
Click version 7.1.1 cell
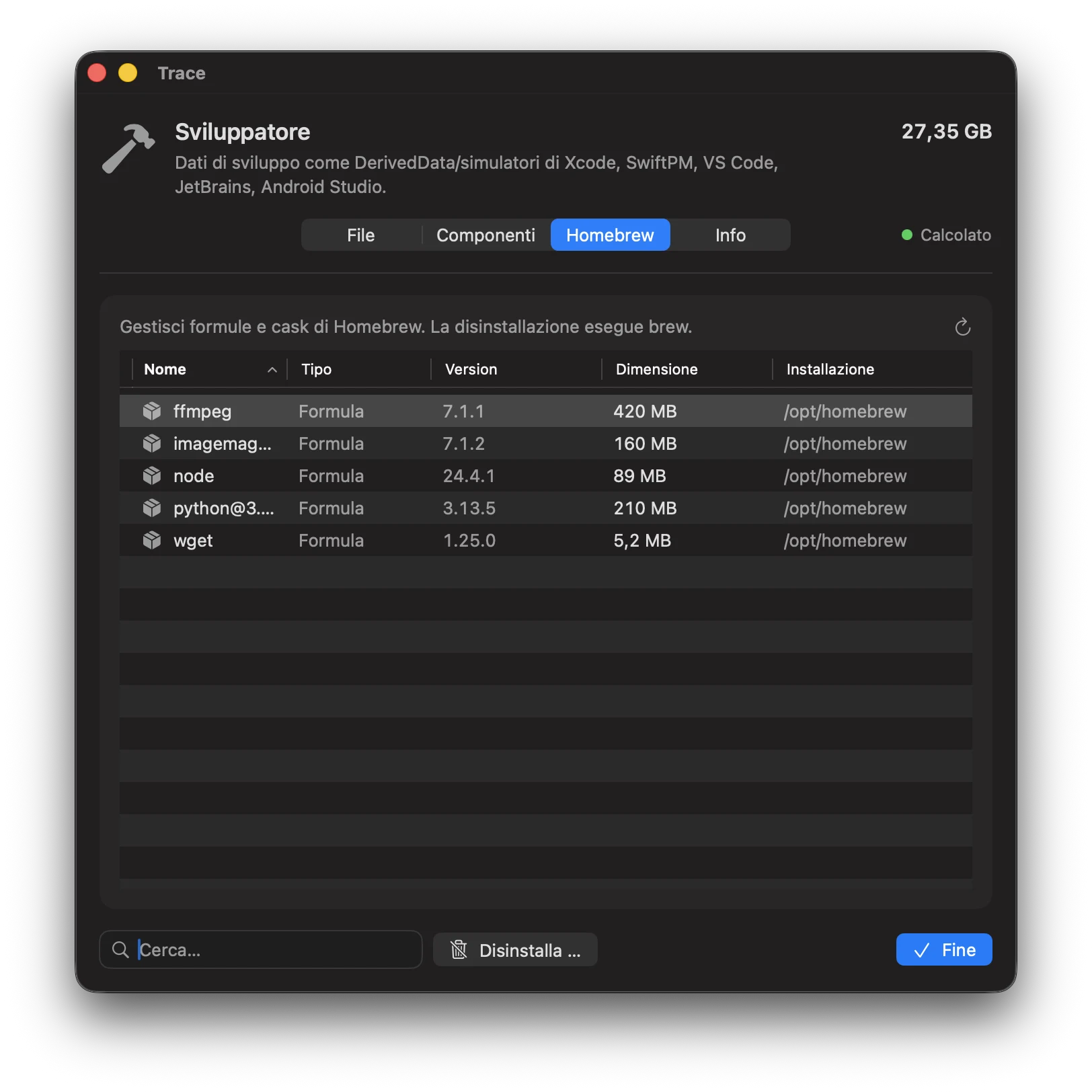pos(463,412)
